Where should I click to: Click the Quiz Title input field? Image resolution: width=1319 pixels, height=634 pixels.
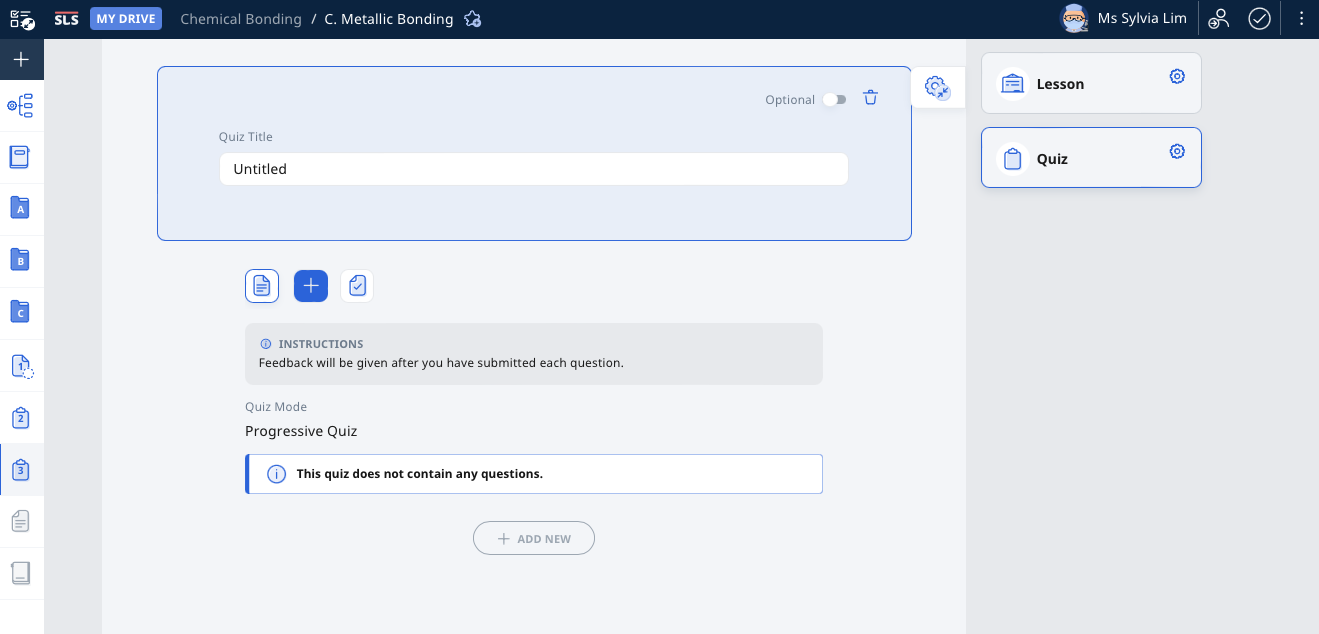[x=533, y=169]
